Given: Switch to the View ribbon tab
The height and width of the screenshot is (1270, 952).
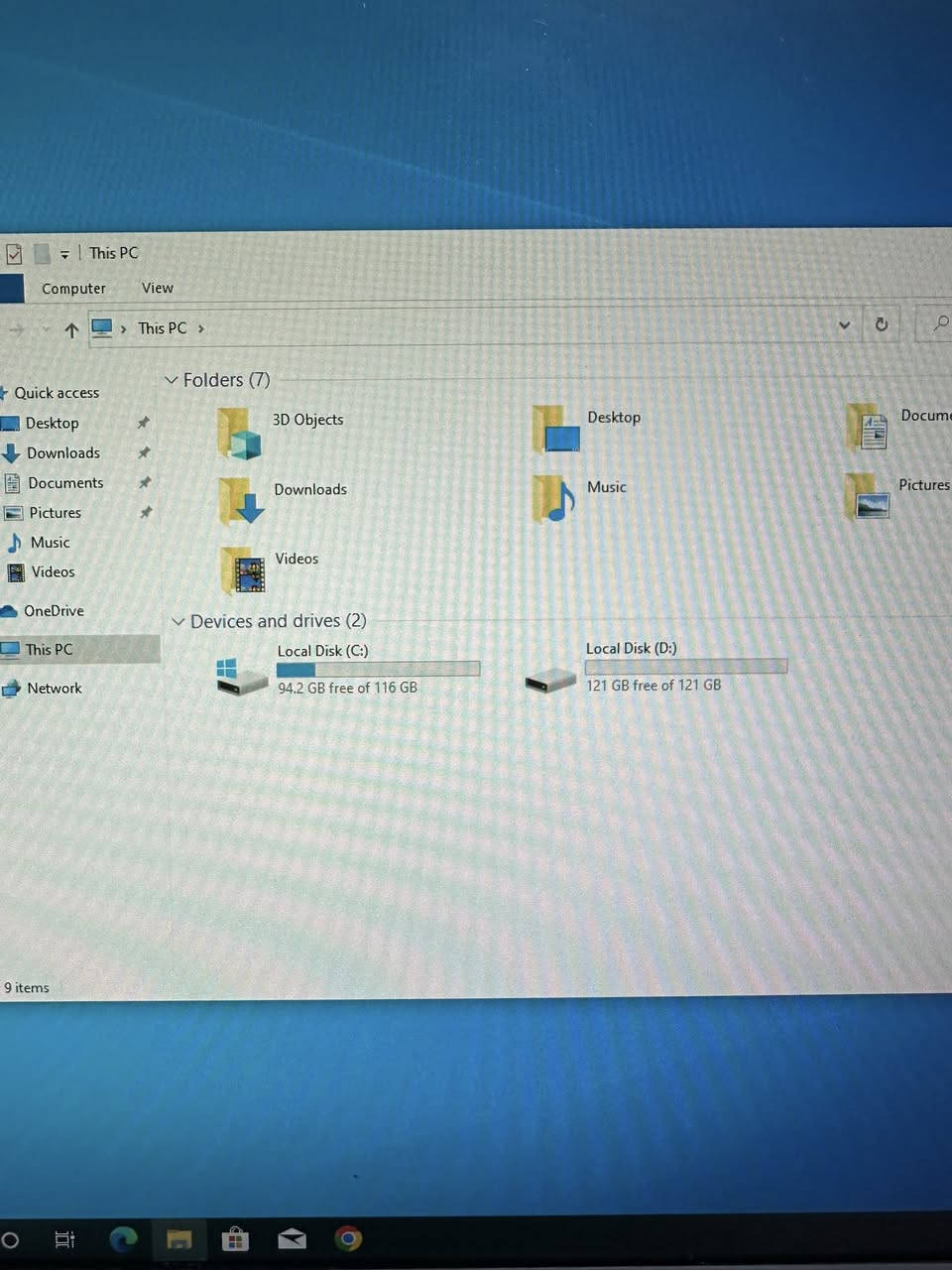Looking at the screenshot, I should coord(157,289).
